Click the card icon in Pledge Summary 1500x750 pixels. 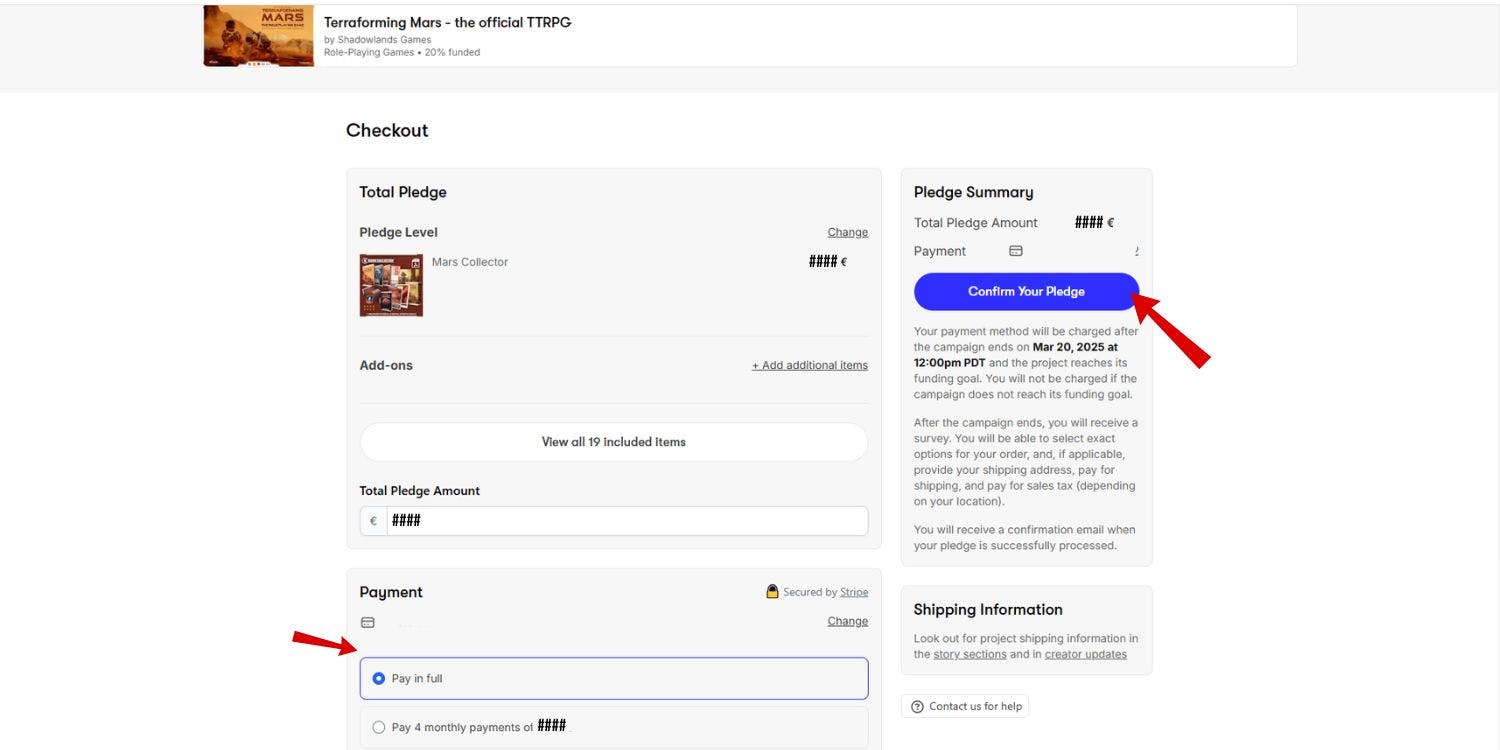point(1016,251)
